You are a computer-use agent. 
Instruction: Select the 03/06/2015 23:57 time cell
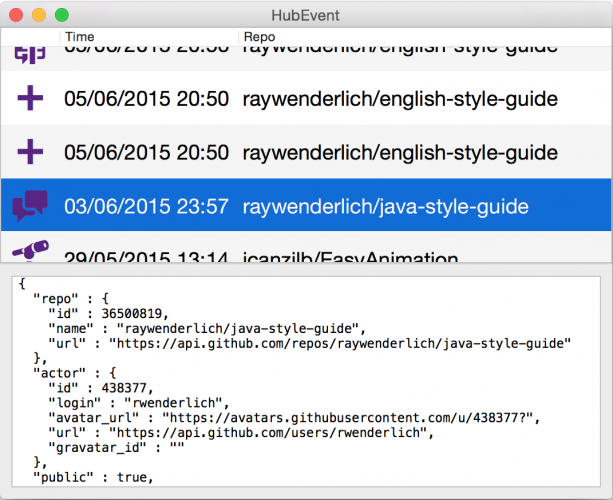click(x=146, y=206)
